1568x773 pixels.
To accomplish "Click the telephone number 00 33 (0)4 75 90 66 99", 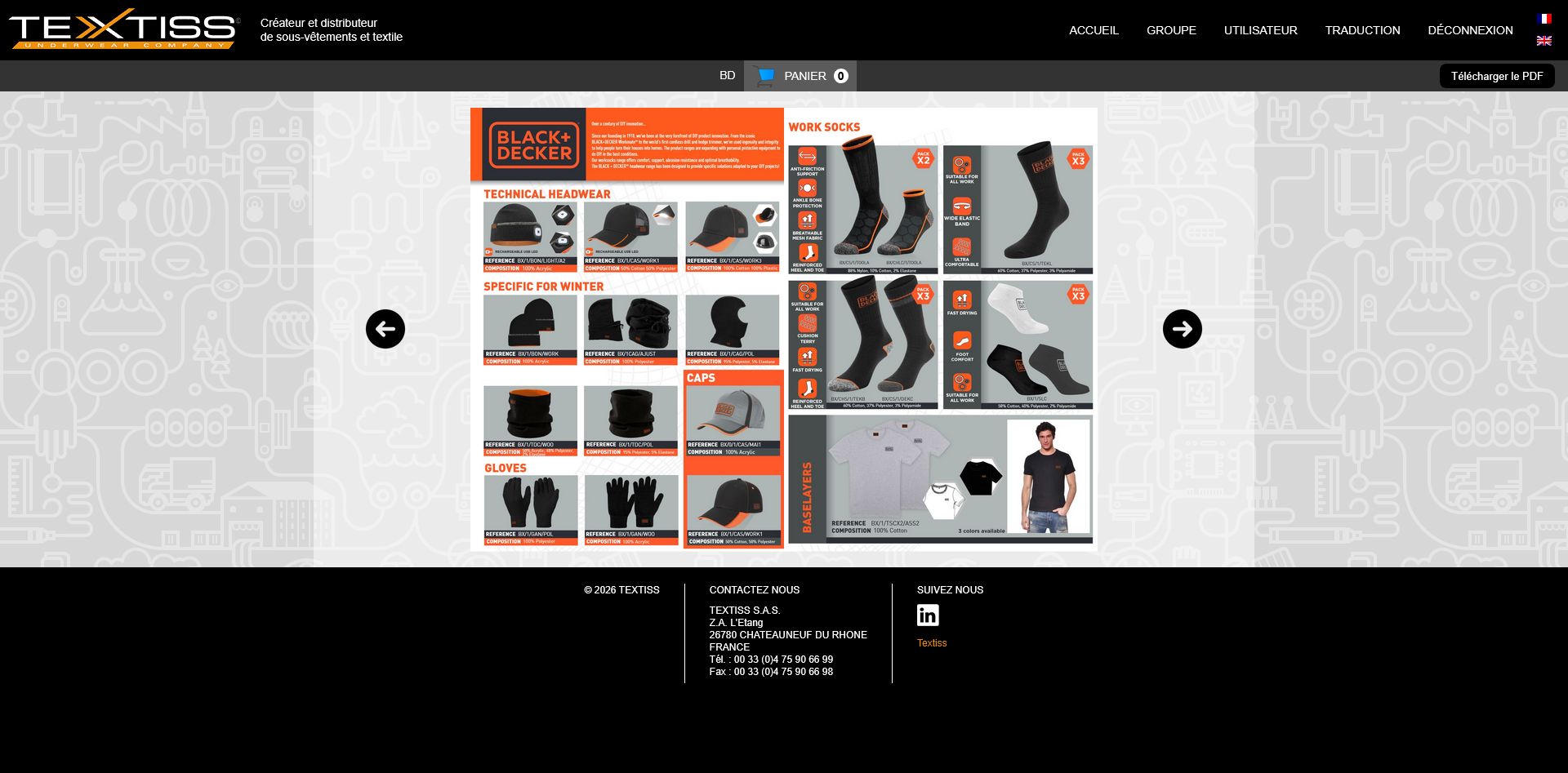I will click(783, 660).
